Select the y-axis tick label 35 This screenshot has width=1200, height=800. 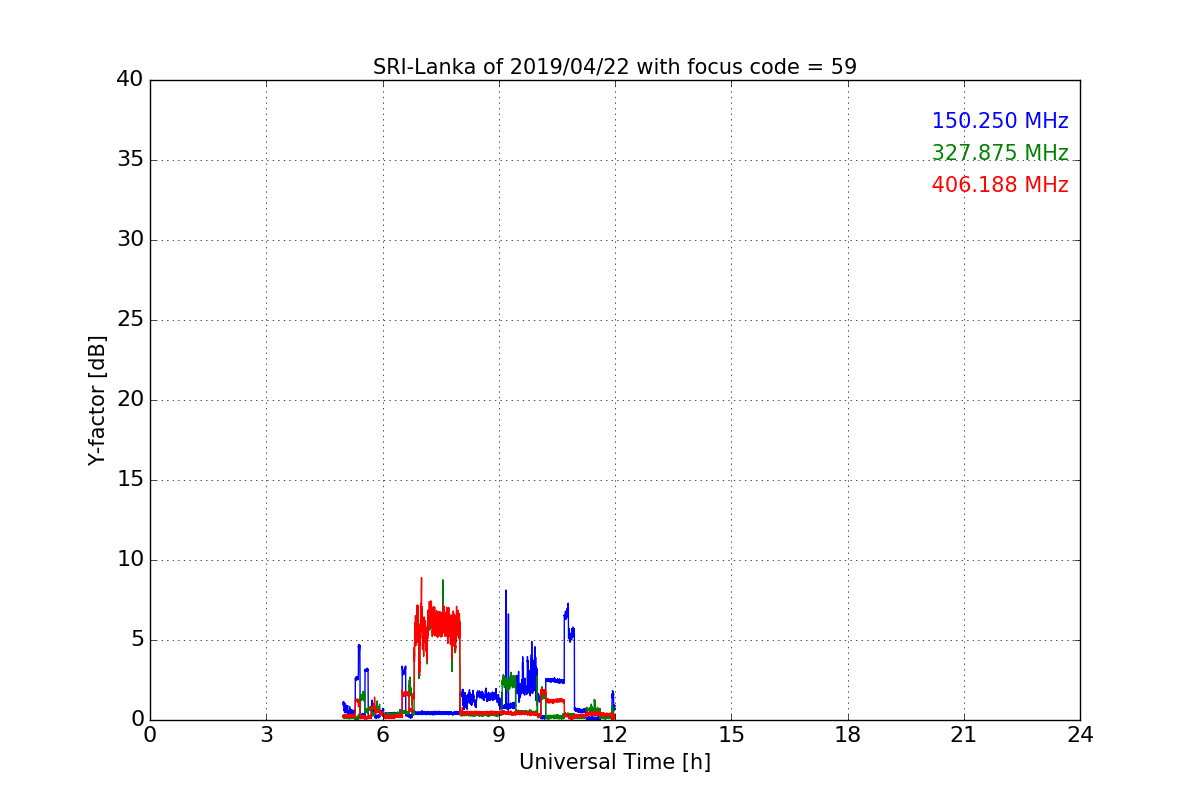pyautogui.click(x=130, y=160)
